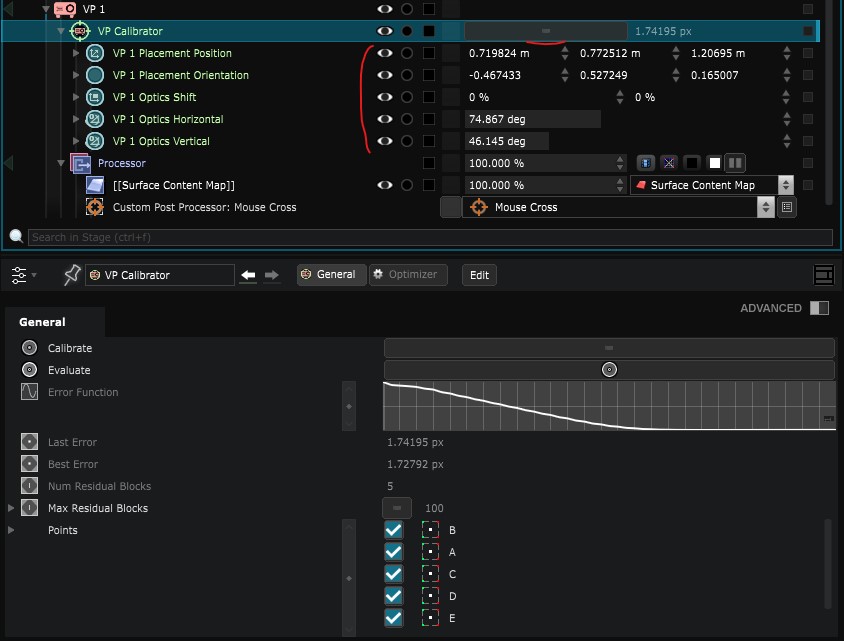Click the VP 1 Optics Horizontal icon
The height and width of the screenshot is (641, 844).
(95, 119)
